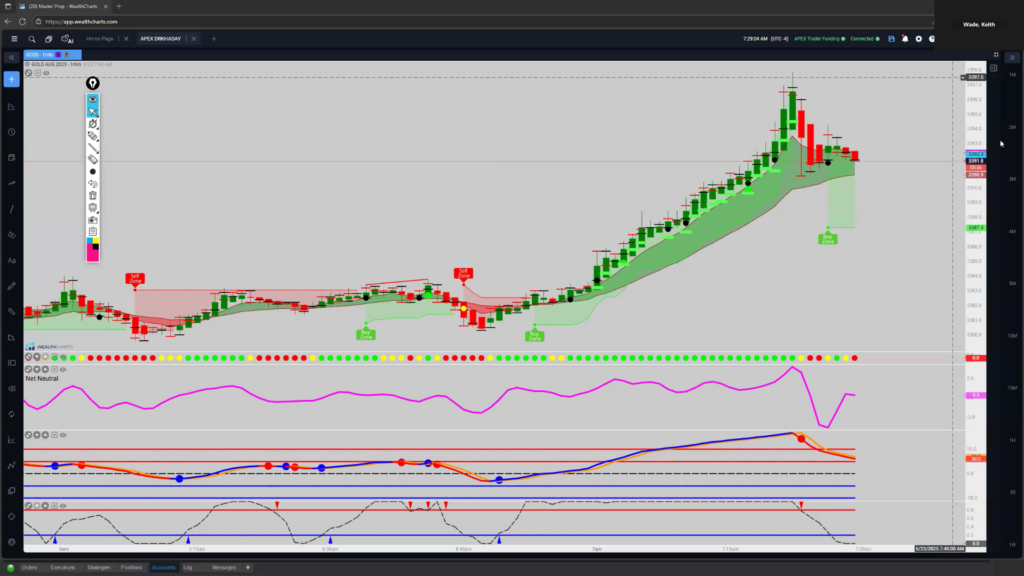Open the Strategies bottom tab

pos(99,568)
